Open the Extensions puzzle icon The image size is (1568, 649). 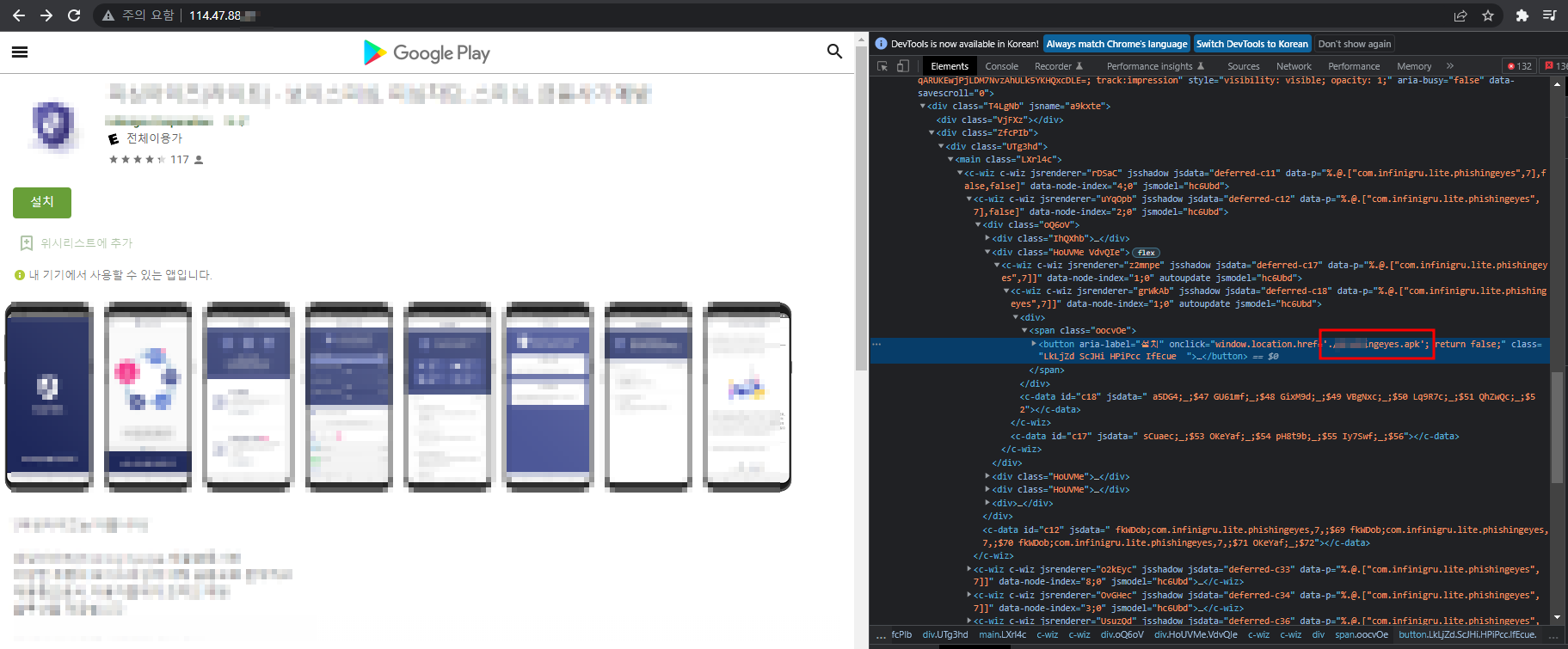(1522, 15)
